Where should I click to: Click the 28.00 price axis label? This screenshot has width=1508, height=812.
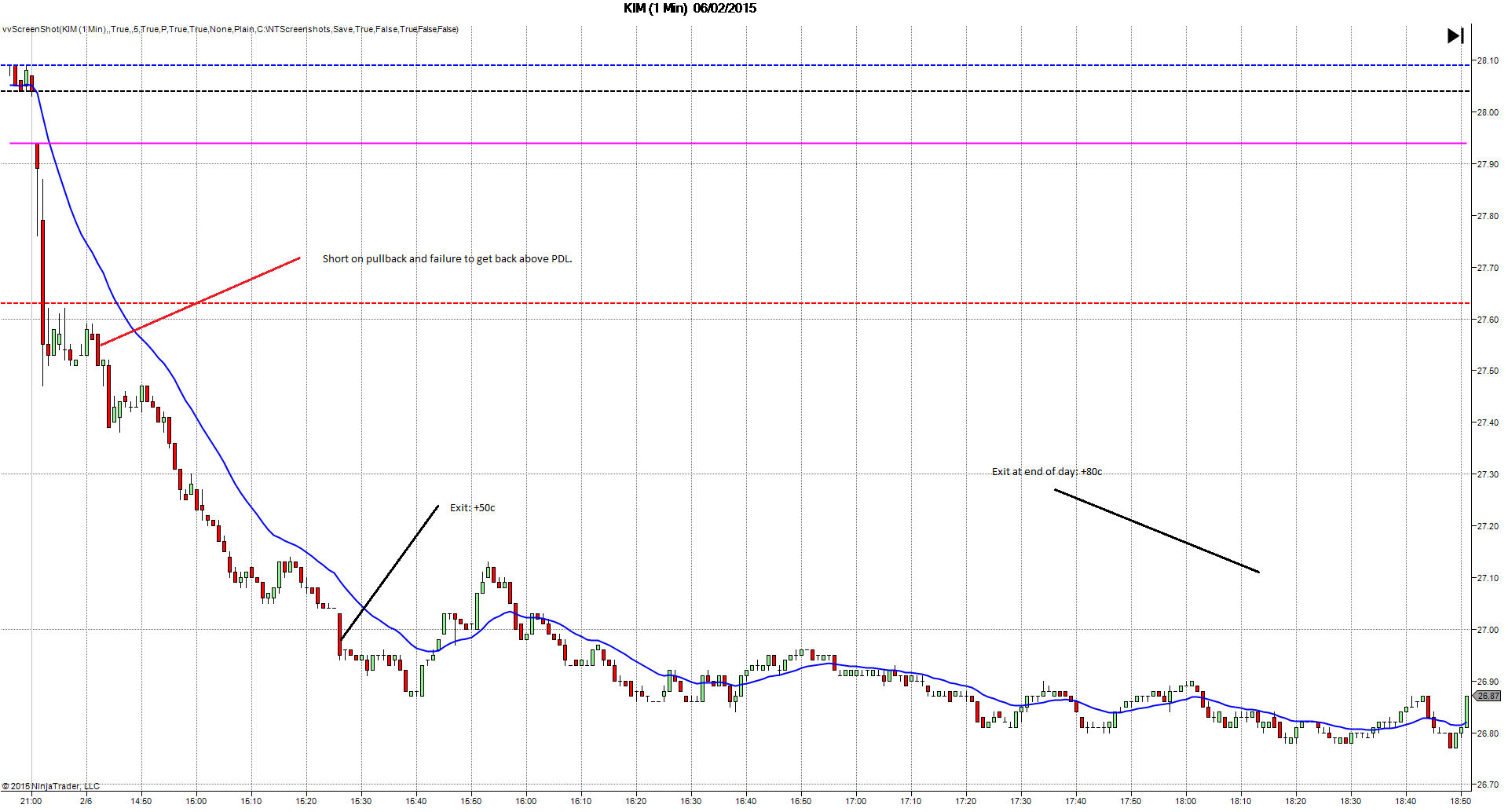click(1488, 112)
